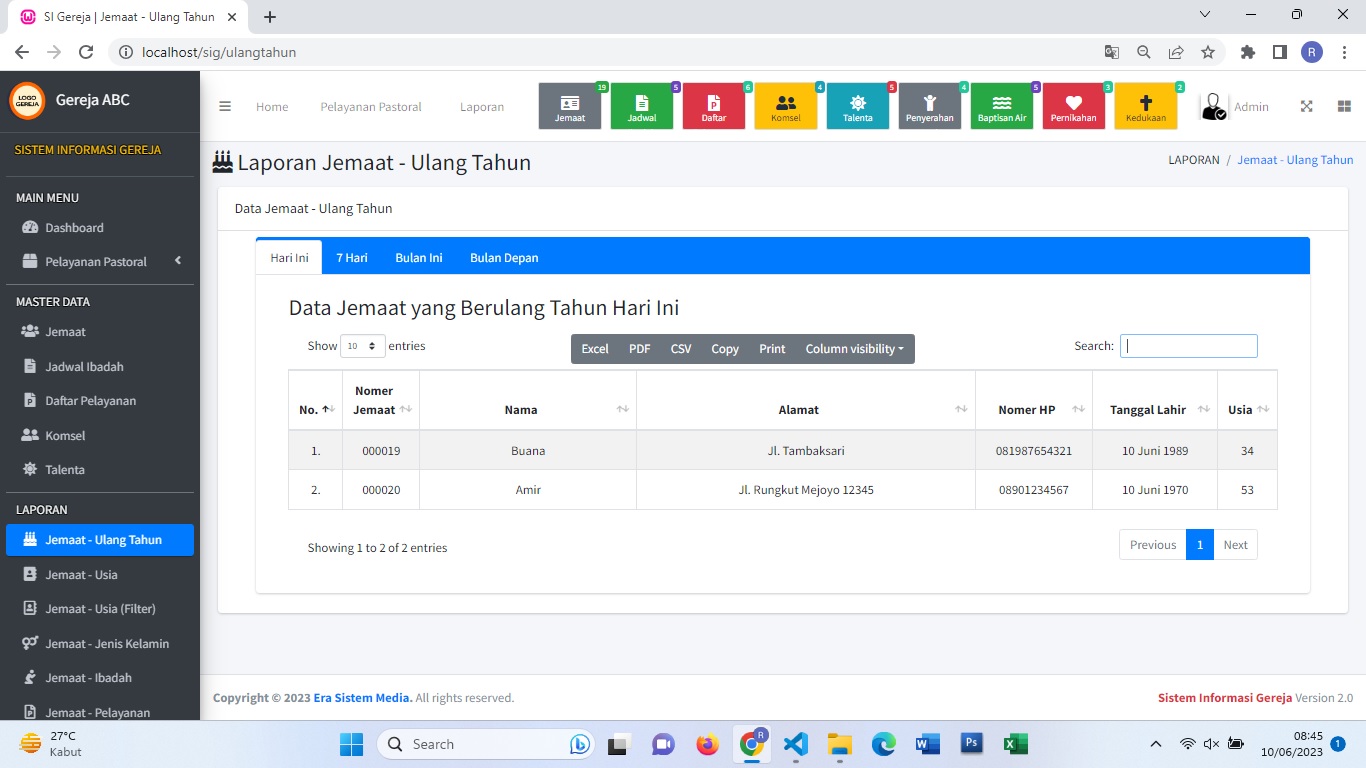Click the Talenta gear shortcut tile
This screenshot has height=768, width=1366.
(x=858, y=106)
